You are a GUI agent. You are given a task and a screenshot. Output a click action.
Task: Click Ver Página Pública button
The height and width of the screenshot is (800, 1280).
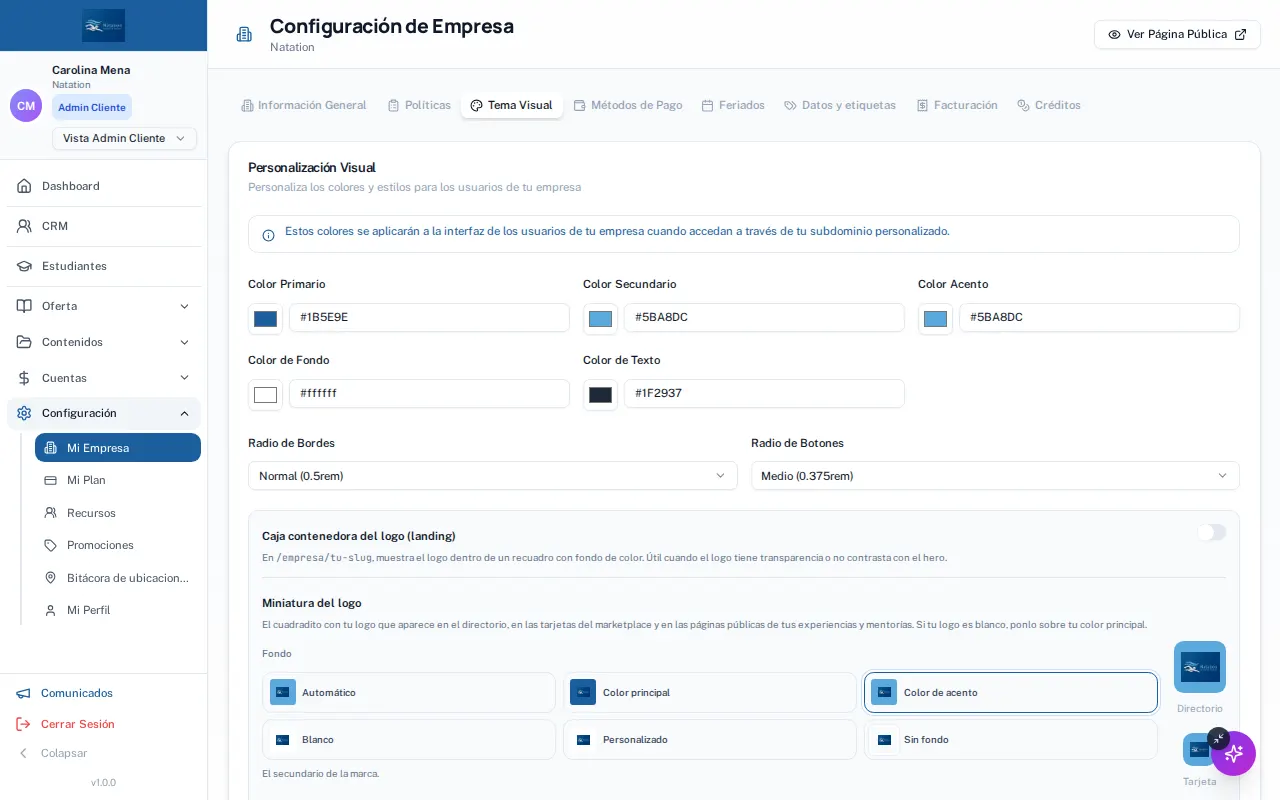coord(1177,34)
